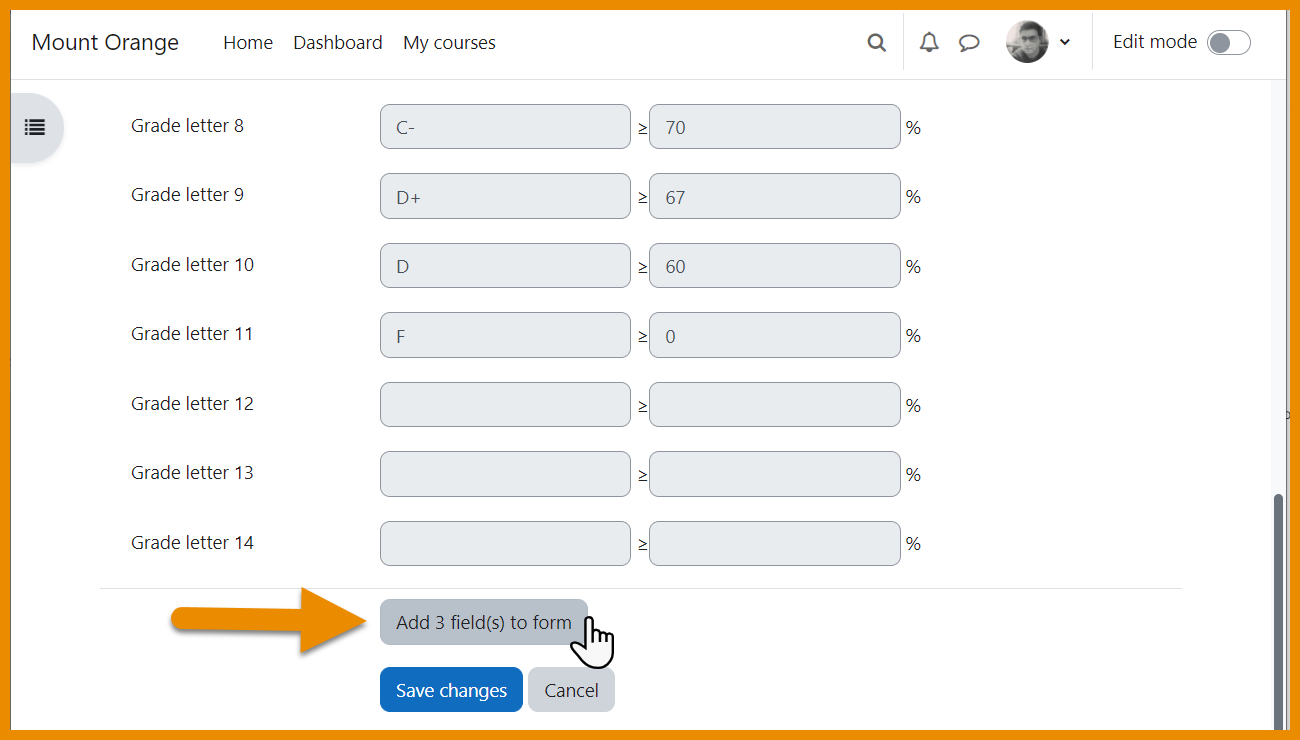The width and height of the screenshot is (1300, 740).
Task: Expand the user menu chevron
Action: click(1065, 42)
